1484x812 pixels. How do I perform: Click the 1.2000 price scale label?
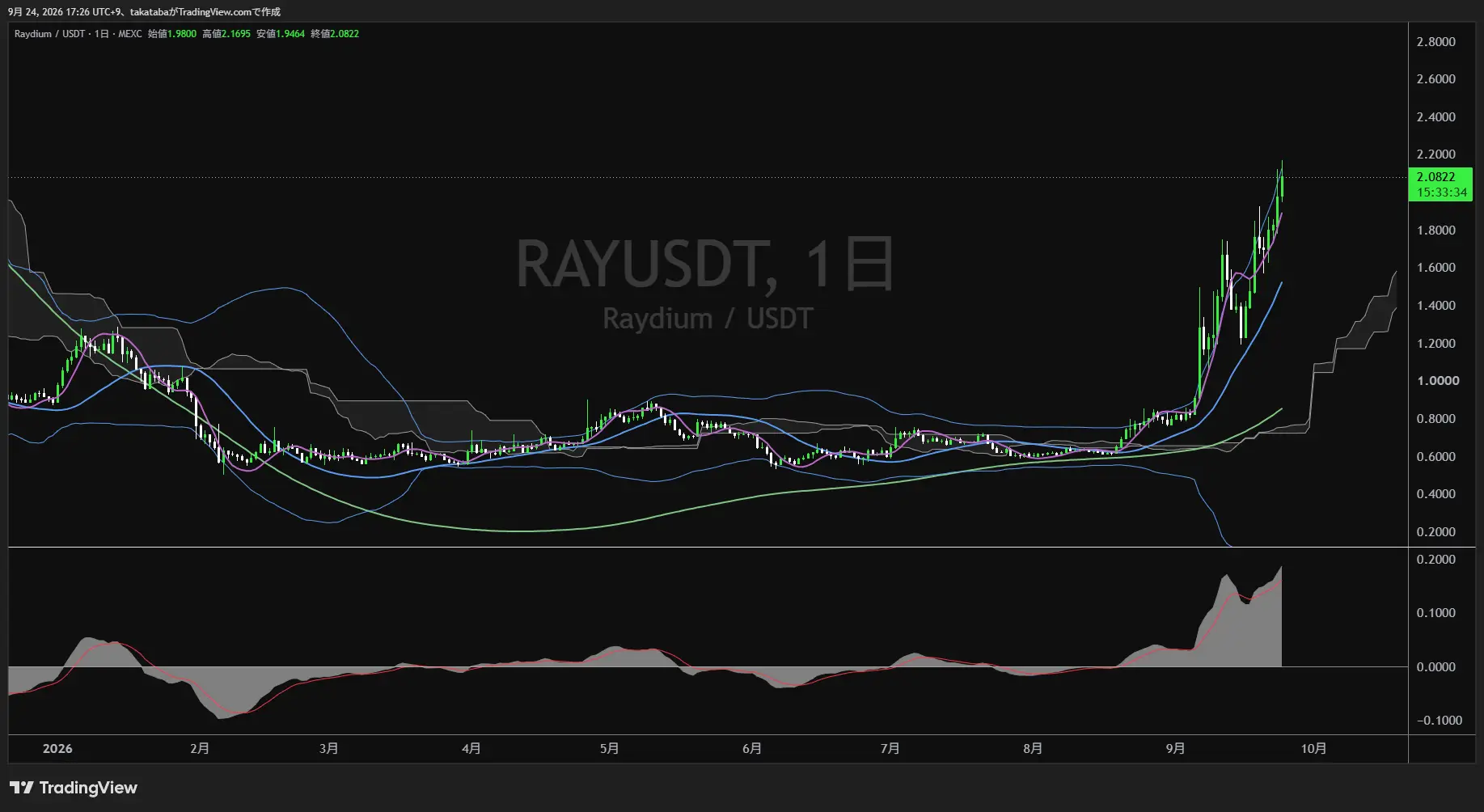[x=1436, y=344]
